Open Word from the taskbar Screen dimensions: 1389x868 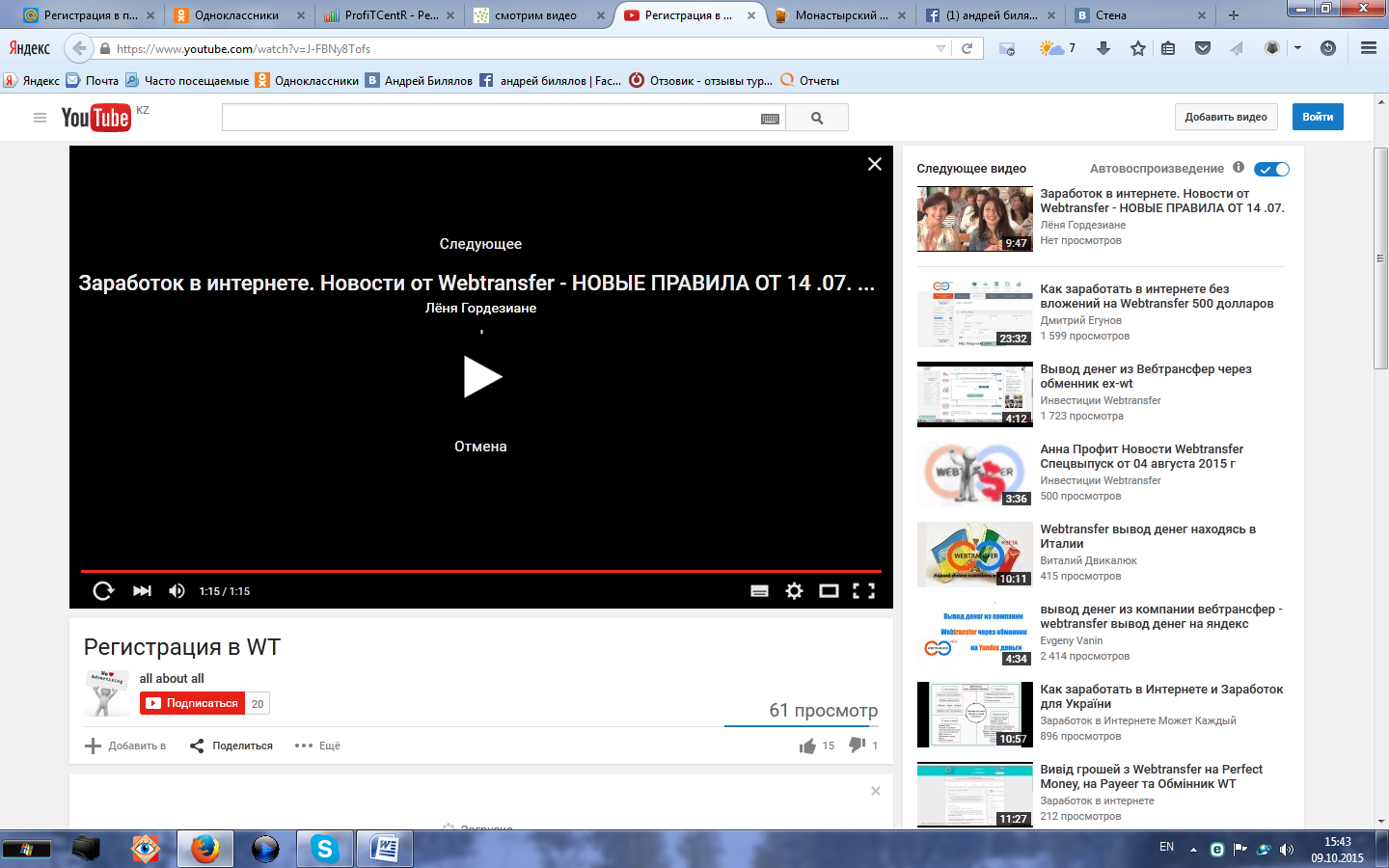point(385,849)
